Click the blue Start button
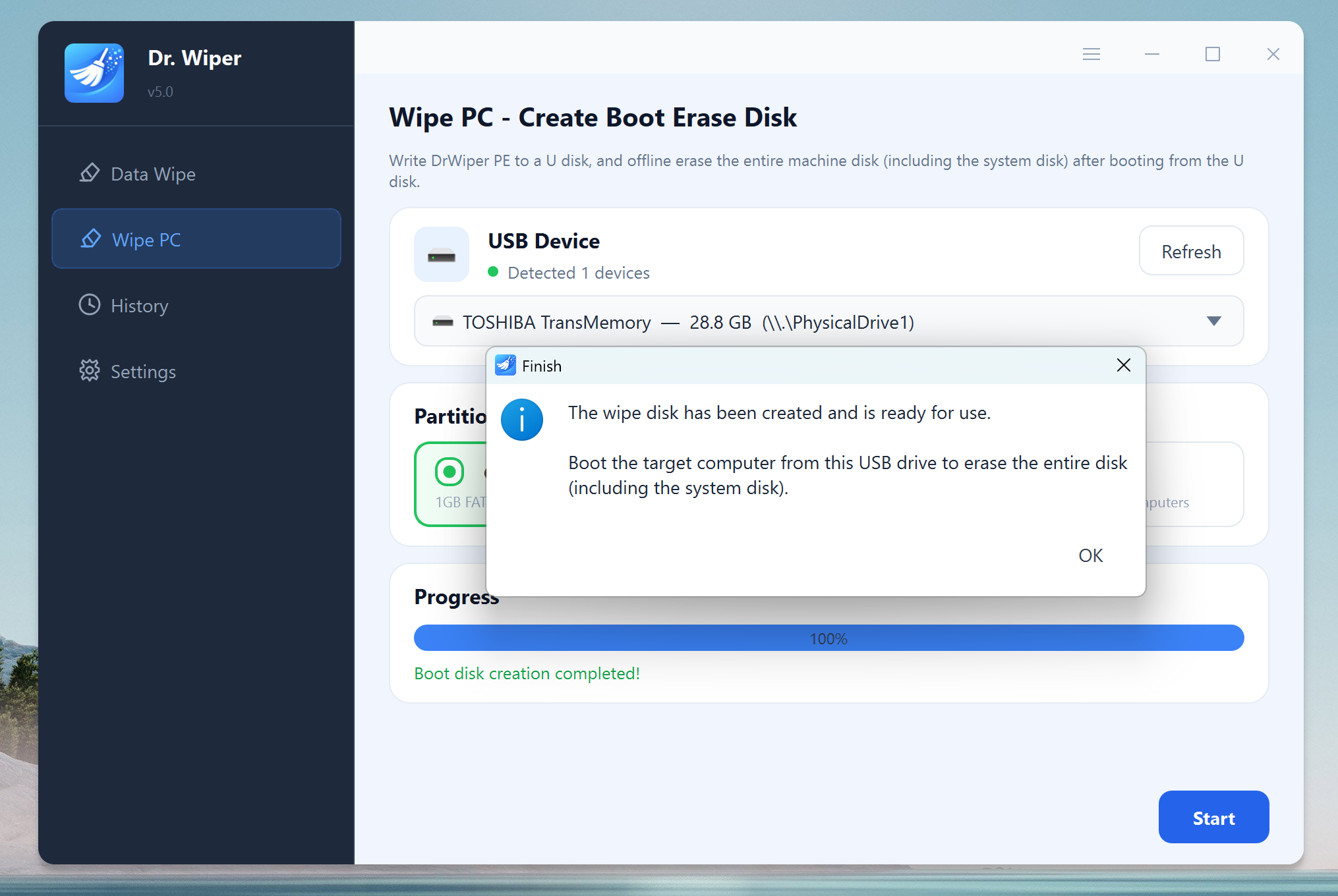This screenshot has height=896, width=1338. click(1213, 817)
